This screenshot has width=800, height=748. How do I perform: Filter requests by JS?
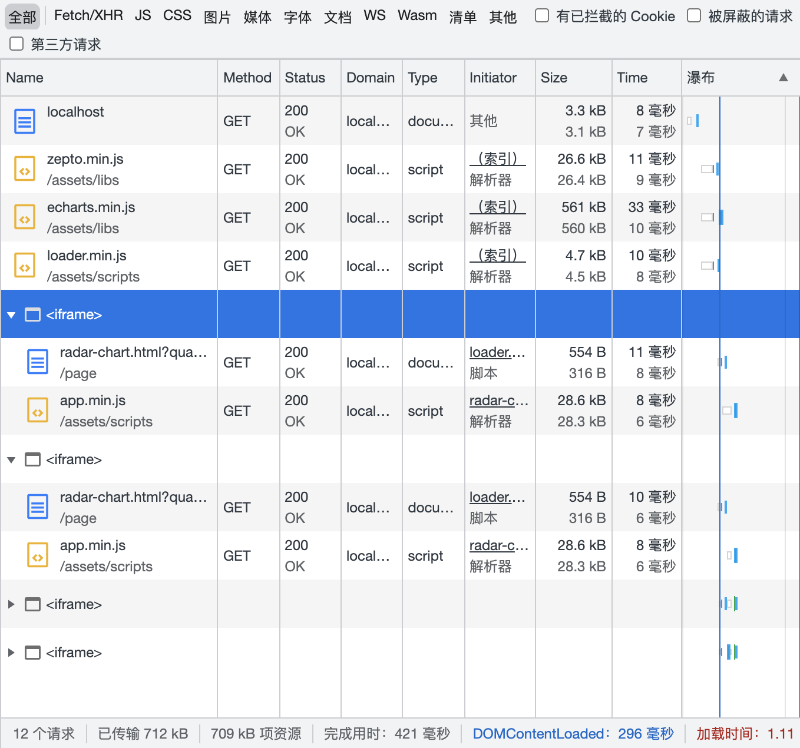(x=143, y=16)
